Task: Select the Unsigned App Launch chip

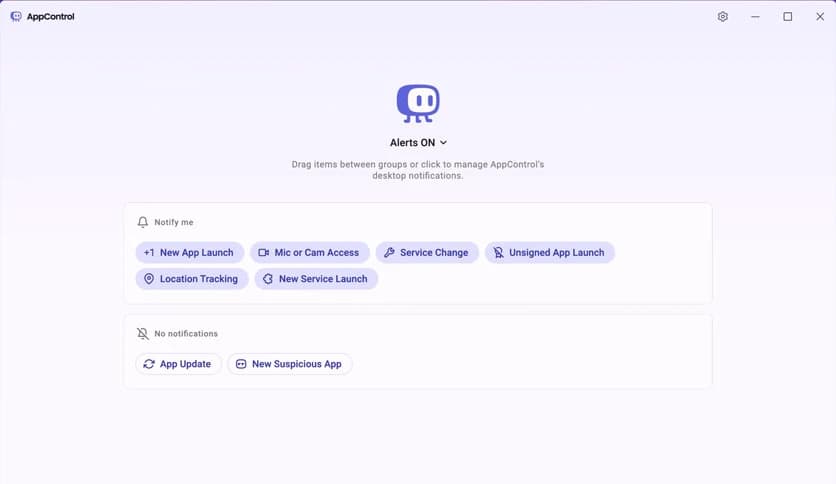Action: point(550,253)
